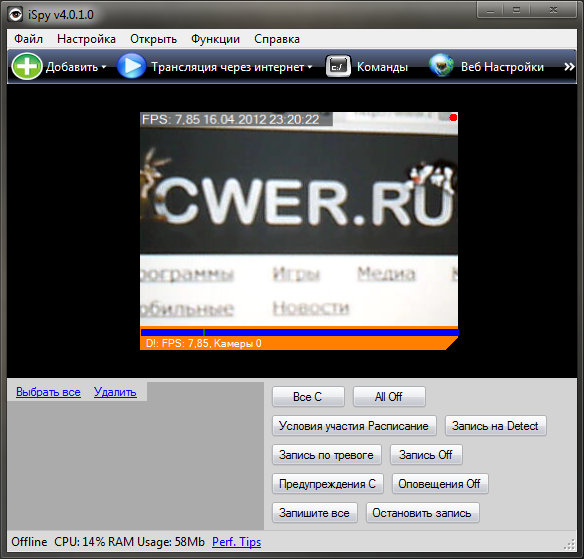Click the All Off button

pyautogui.click(x=389, y=397)
